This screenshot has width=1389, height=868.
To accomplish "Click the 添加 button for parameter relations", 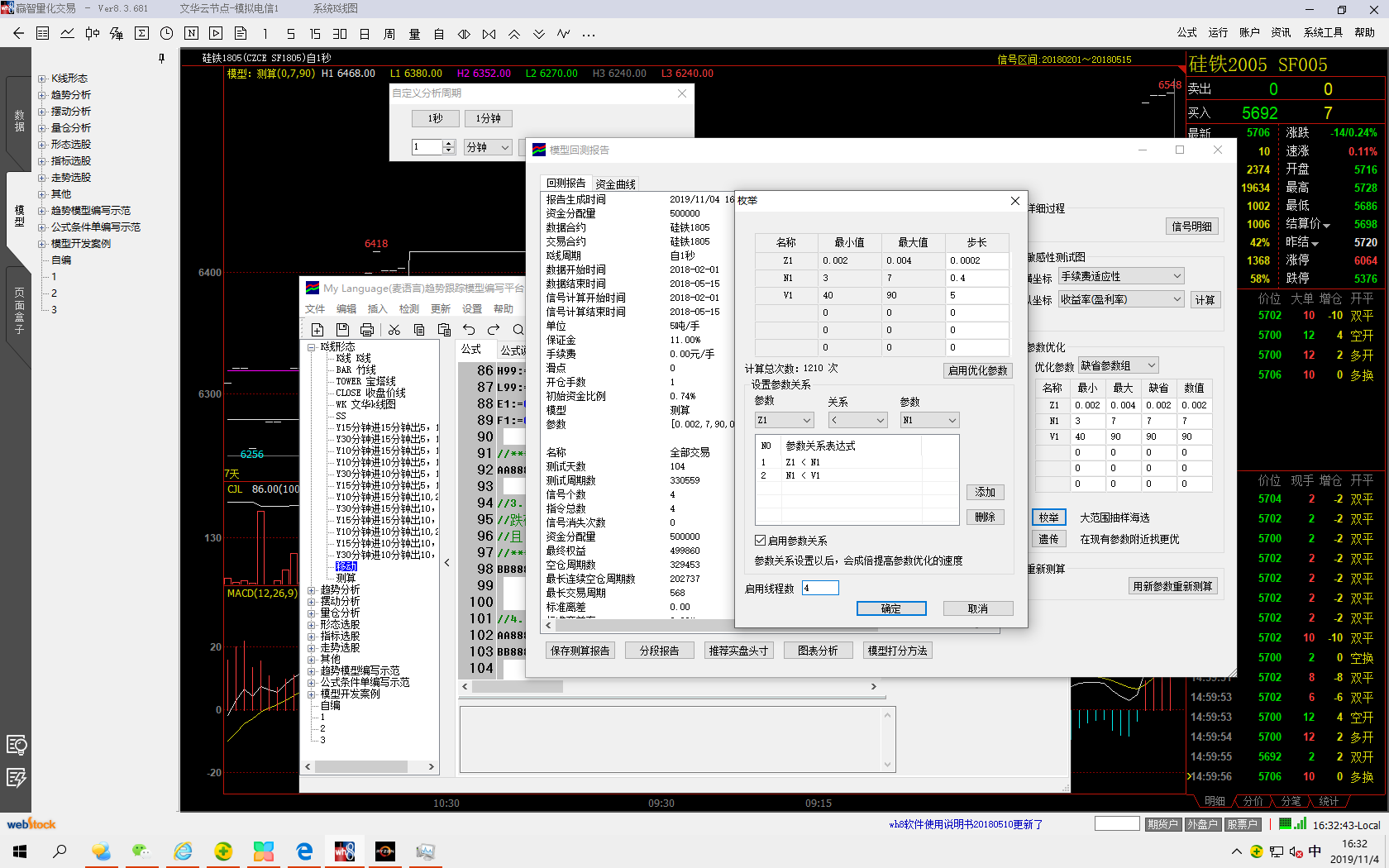I will (x=985, y=492).
